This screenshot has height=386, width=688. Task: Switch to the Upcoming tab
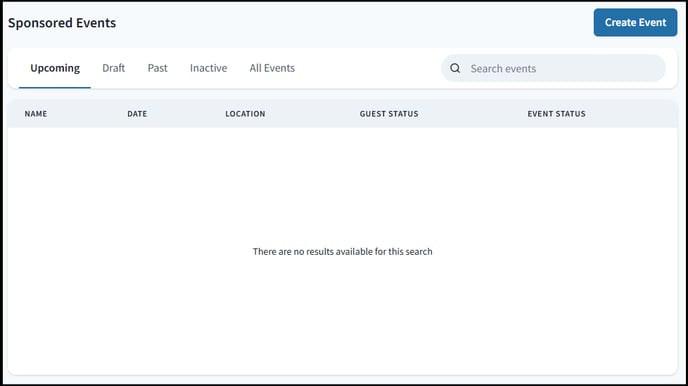[x=55, y=68]
